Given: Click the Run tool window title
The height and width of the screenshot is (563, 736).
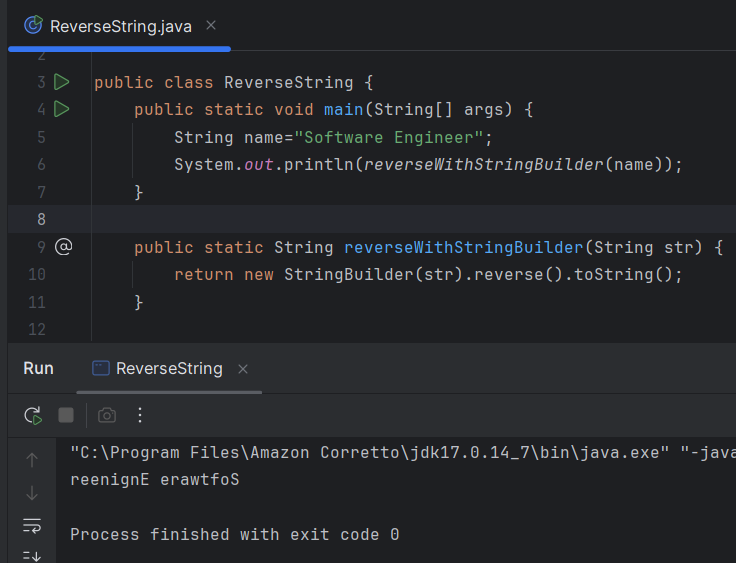Looking at the screenshot, I should tap(38, 368).
